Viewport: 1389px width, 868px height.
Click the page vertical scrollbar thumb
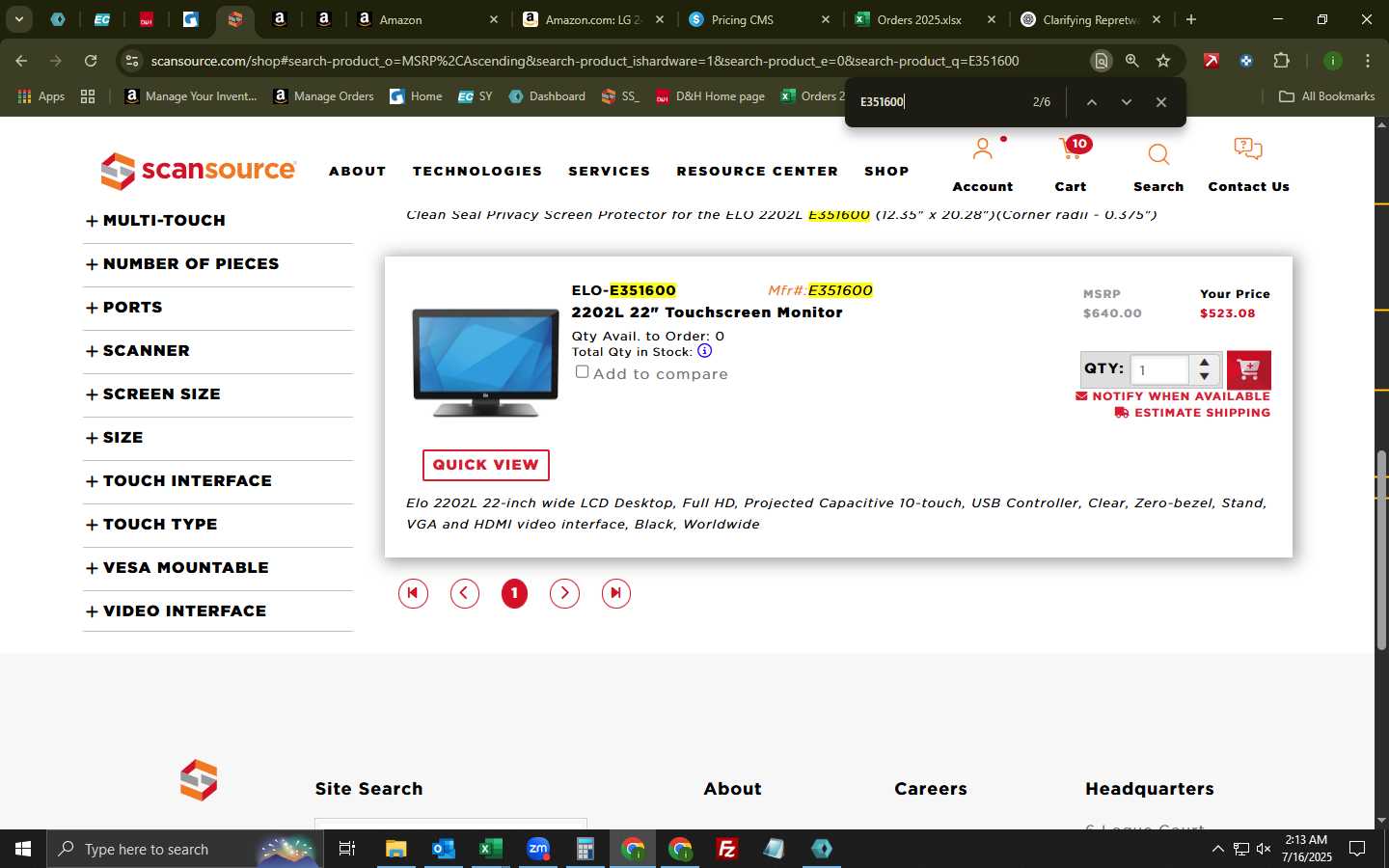(x=1381, y=550)
